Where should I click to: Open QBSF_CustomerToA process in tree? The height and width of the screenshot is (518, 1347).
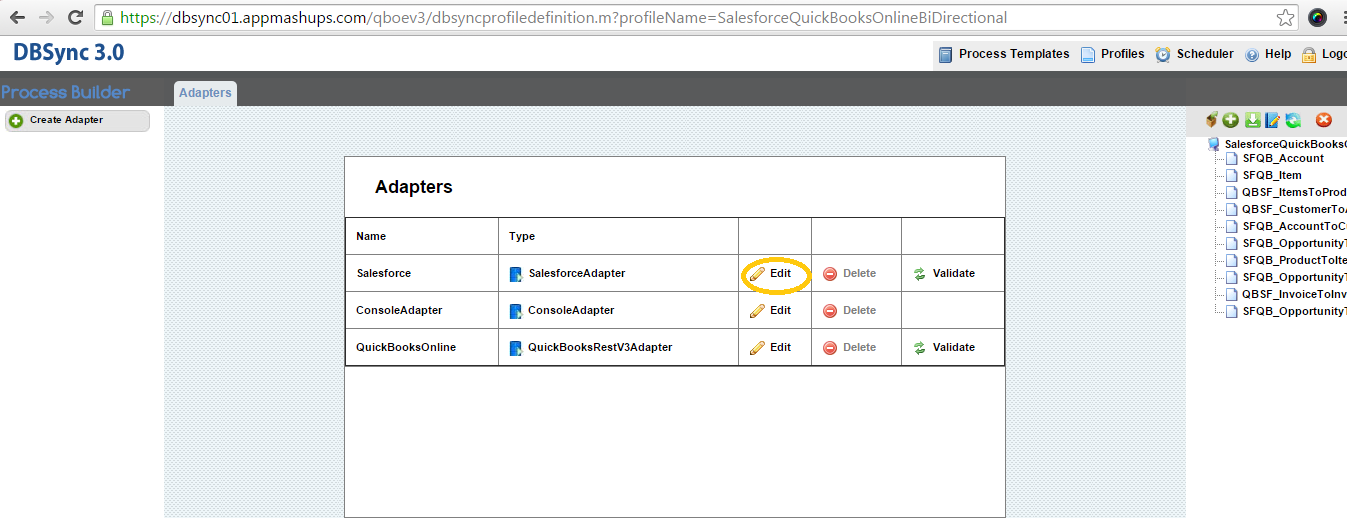click(1294, 209)
